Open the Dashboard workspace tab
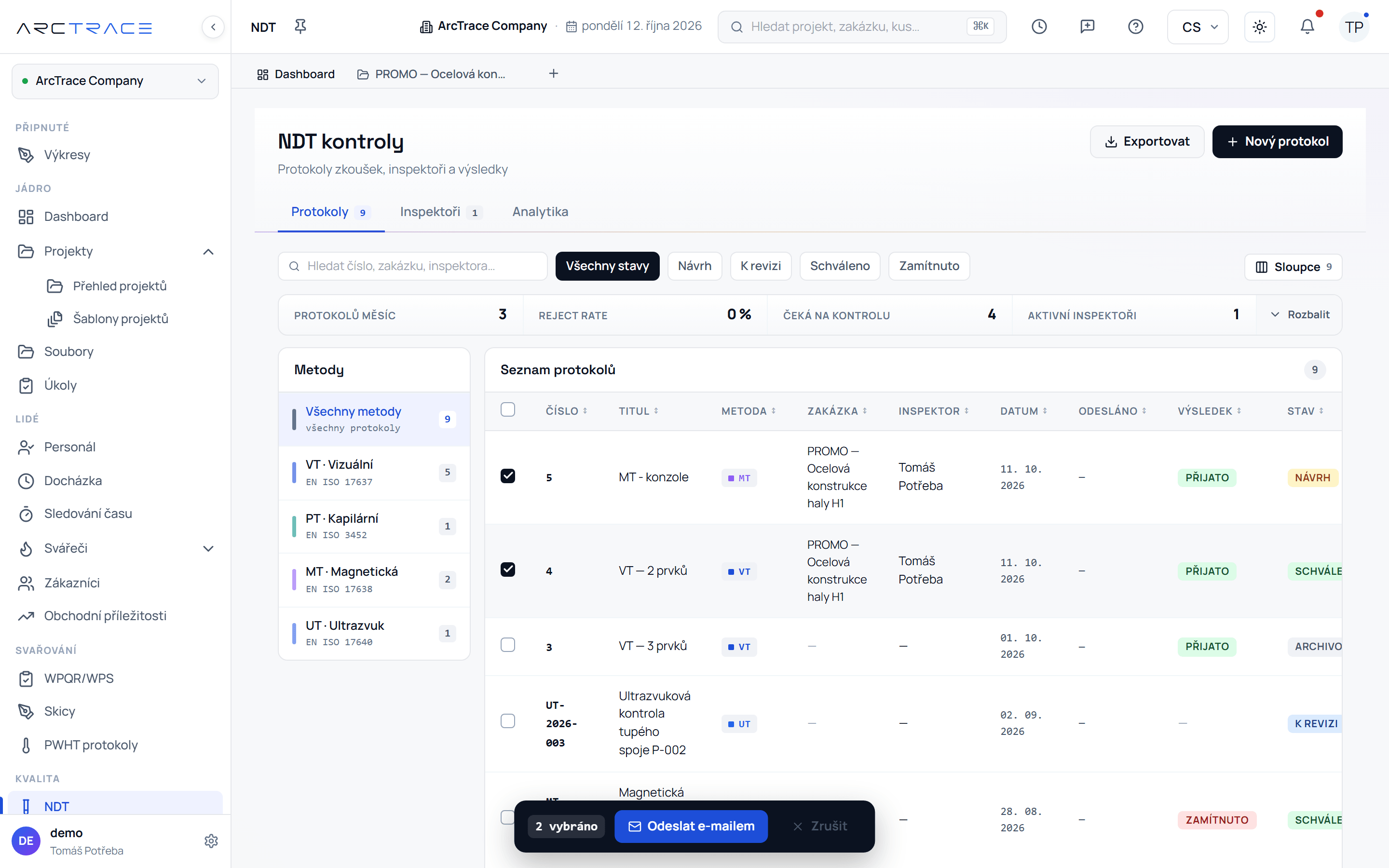The height and width of the screenshot is (868, 1389). pos(296,74)
